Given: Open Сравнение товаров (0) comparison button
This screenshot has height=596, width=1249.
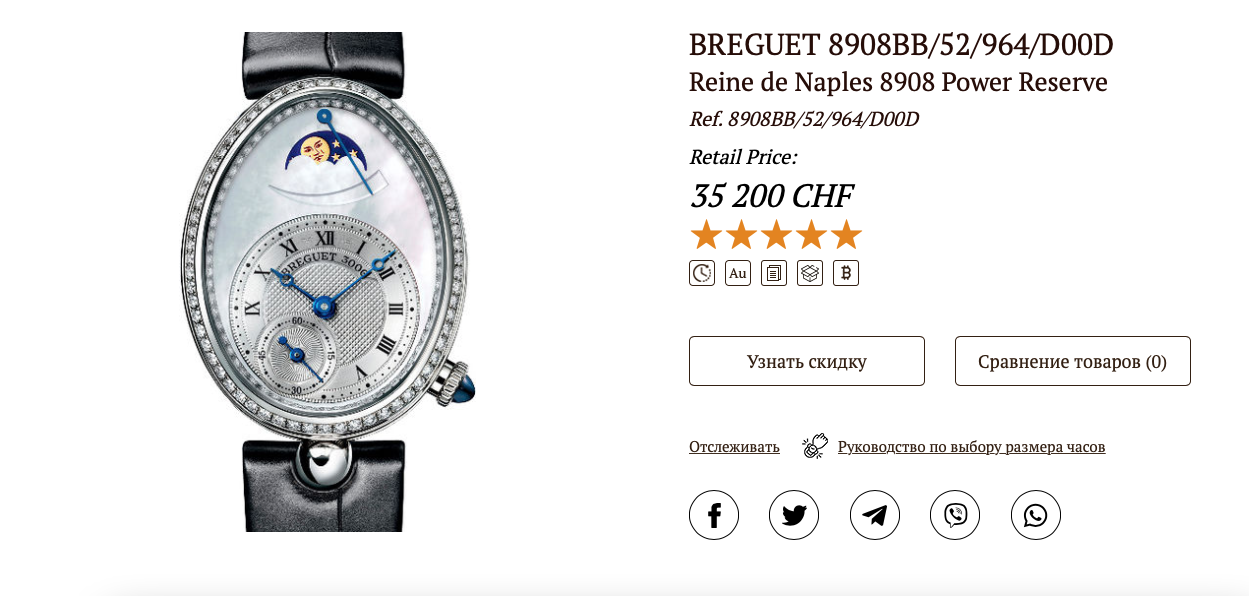Looking at the screenshot, I should [1073, 361].
